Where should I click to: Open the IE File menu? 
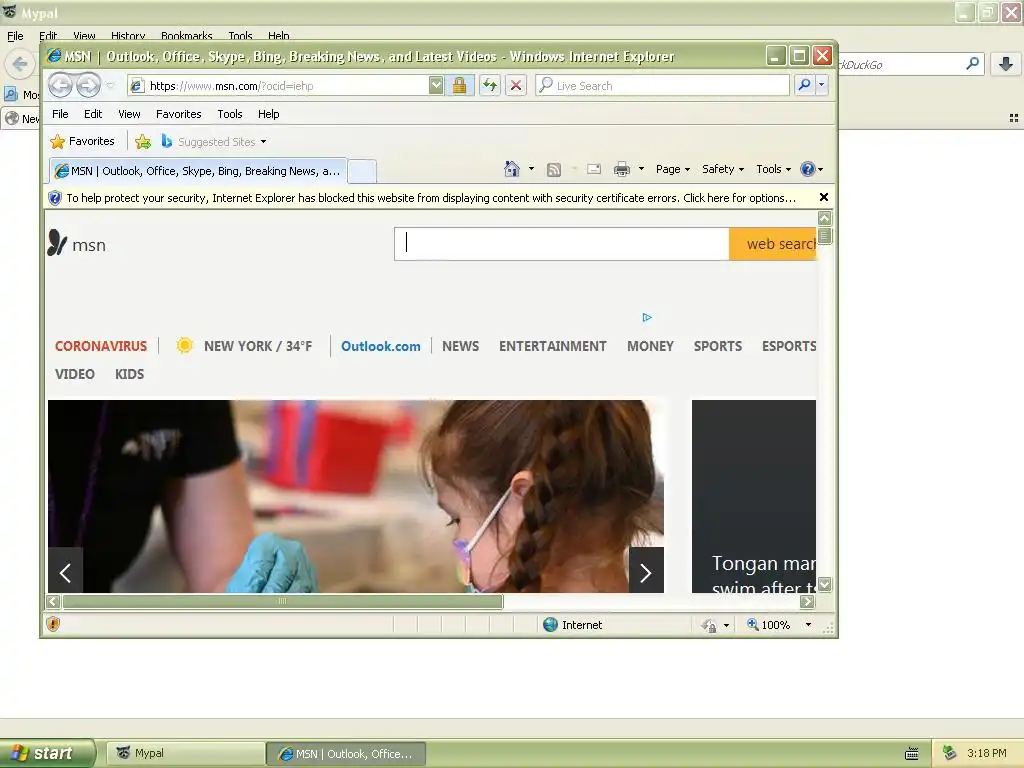pos(60,114)
